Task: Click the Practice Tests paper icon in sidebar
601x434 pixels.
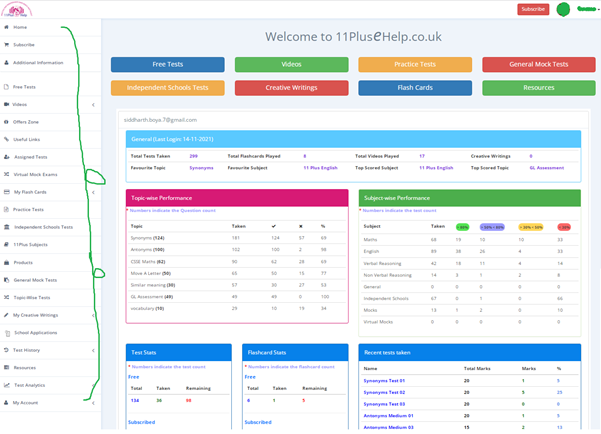Action: (6, 210)
